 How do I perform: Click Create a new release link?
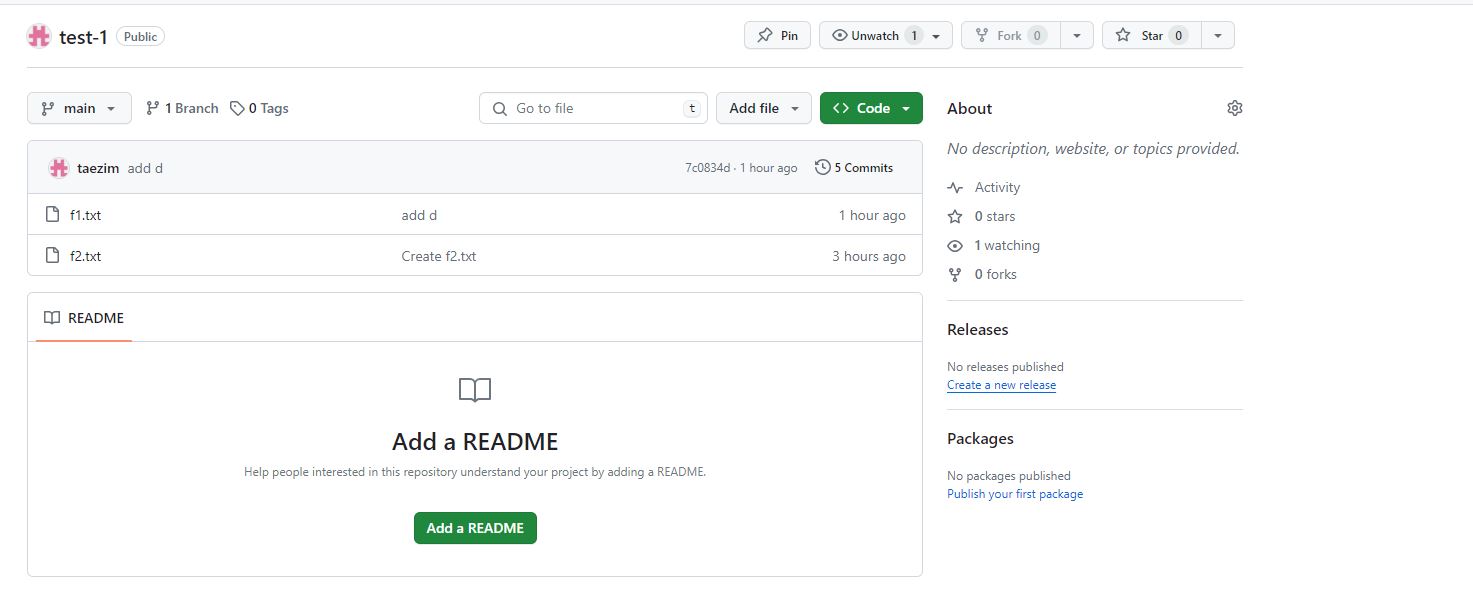[x=1001, y=385]
